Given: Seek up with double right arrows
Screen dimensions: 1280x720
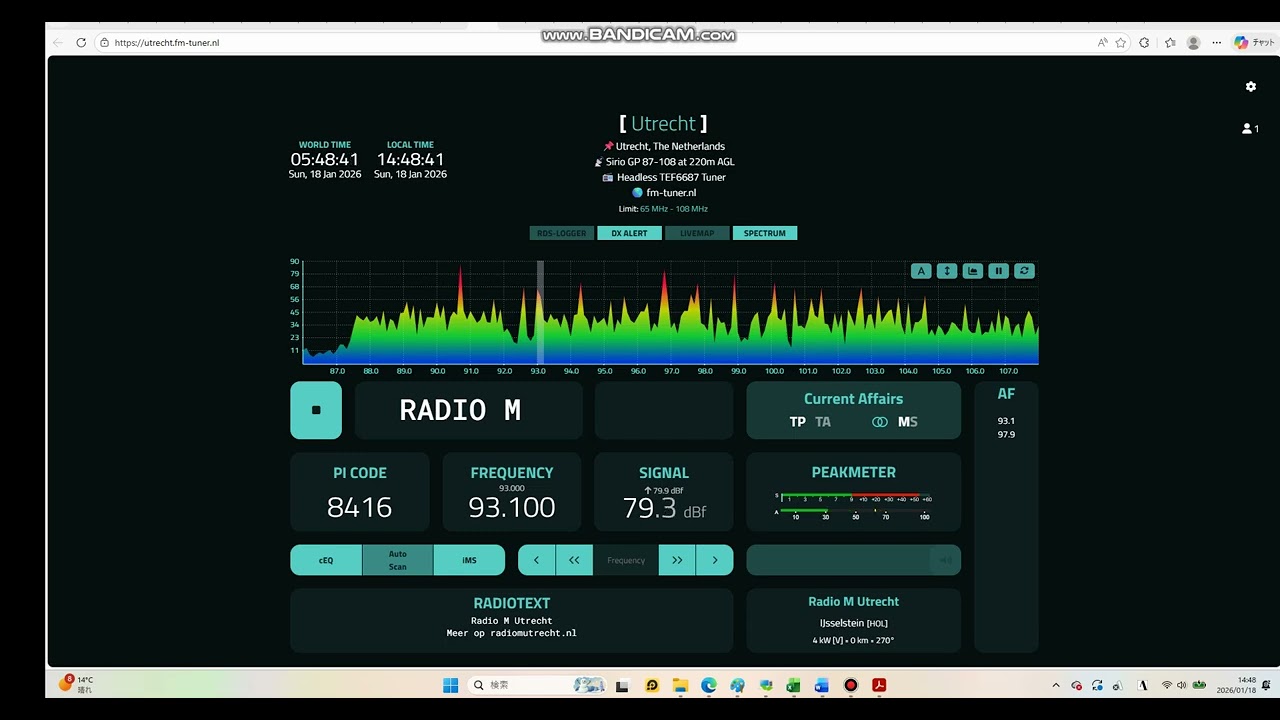Looking at the screenshot, I should click(677, 560).
